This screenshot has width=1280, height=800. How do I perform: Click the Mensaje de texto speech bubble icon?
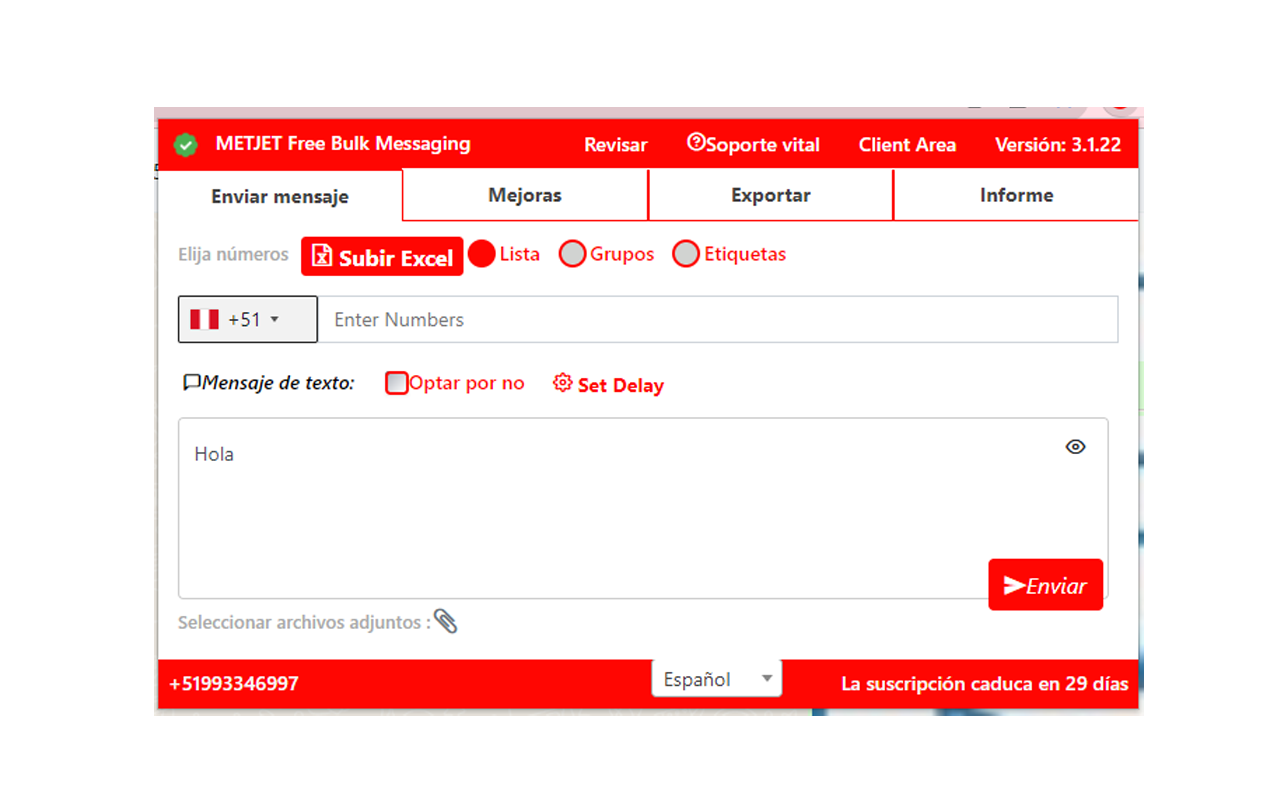pos(191,381)
